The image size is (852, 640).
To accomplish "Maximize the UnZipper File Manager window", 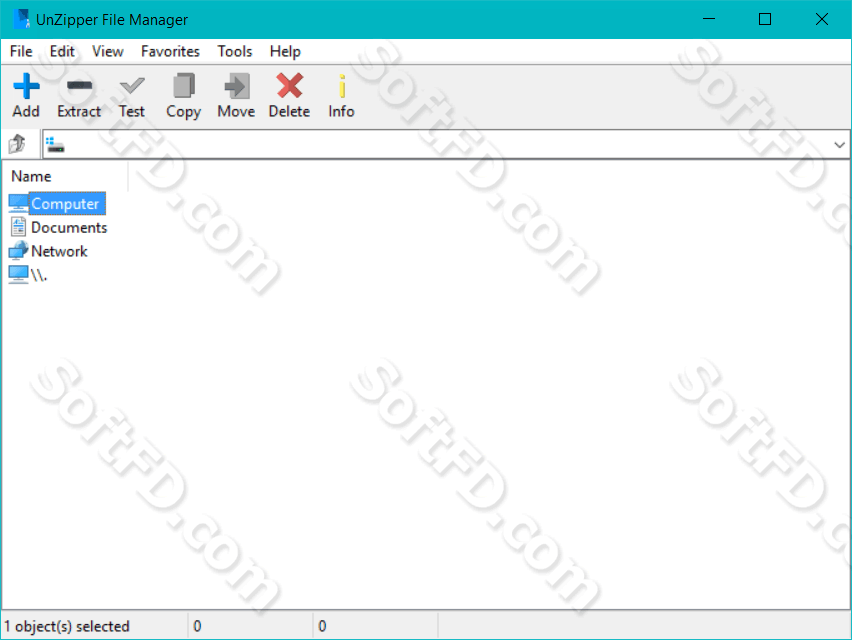I will (765, 19).
